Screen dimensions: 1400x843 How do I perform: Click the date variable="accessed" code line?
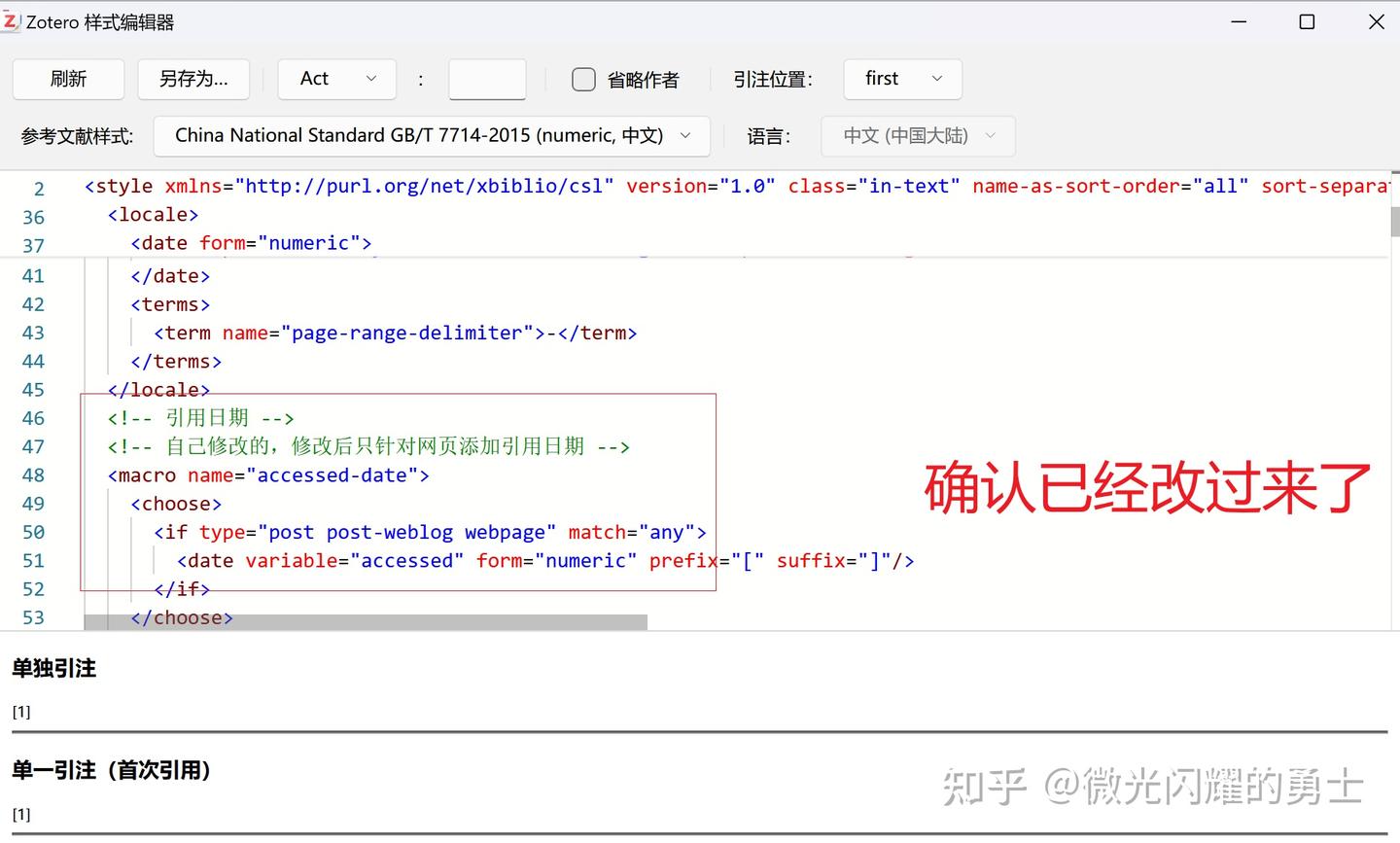pyautogui.click(x=545, y=560)
